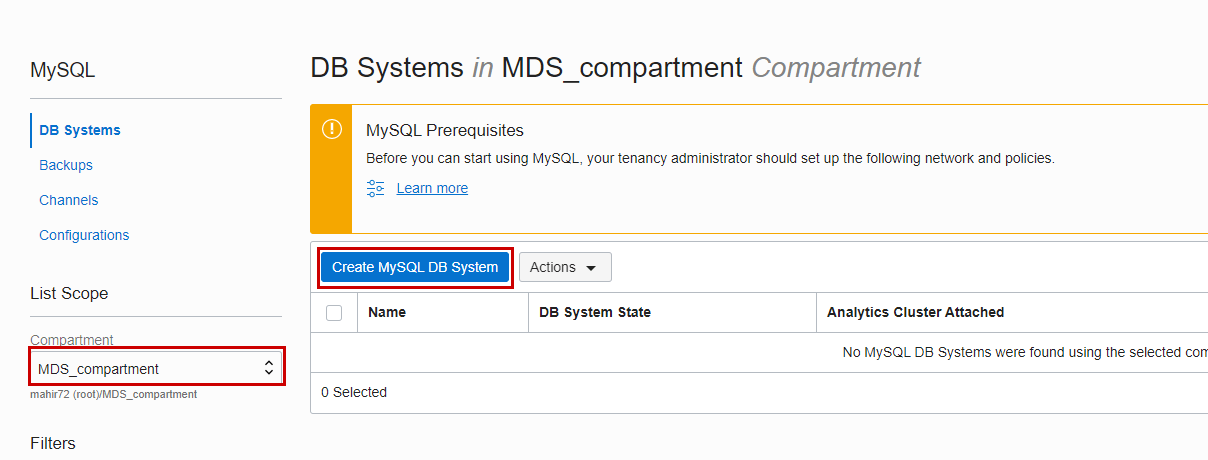Click the Analytics Cluster Attached column header
This screenshot has width=1208, height=460.
915,312
